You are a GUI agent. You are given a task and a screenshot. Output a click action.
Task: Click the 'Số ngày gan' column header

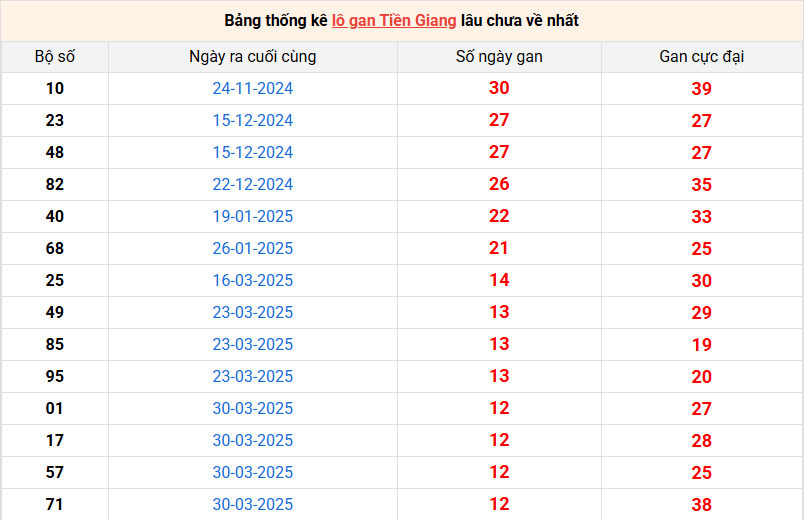[499, 56]
